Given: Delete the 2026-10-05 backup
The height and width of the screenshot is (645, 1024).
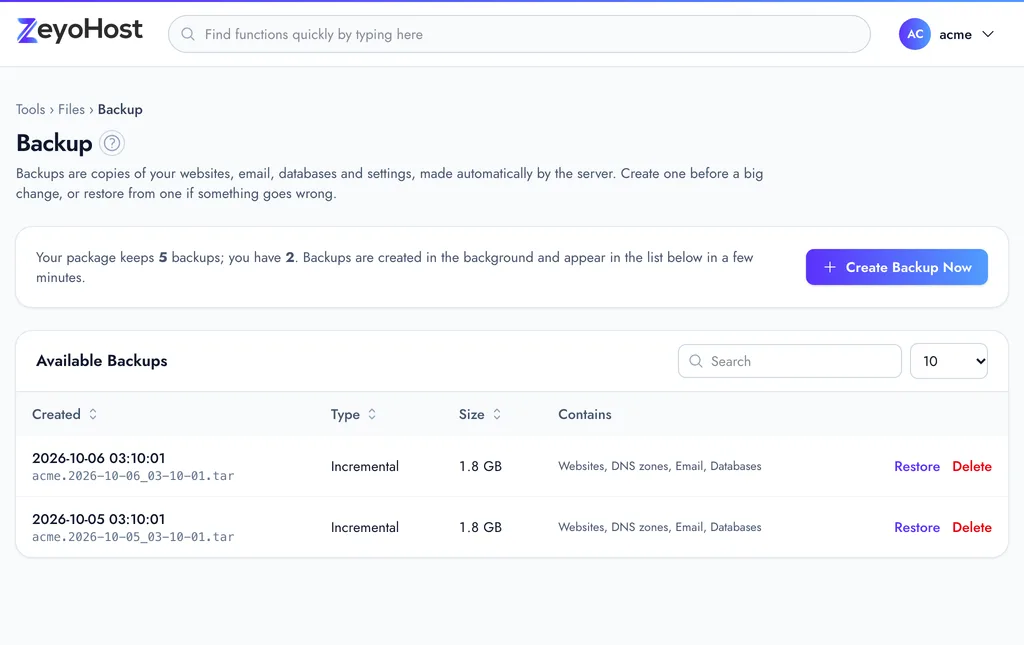Looking at the screenshot, I should (x=972, y=527).
